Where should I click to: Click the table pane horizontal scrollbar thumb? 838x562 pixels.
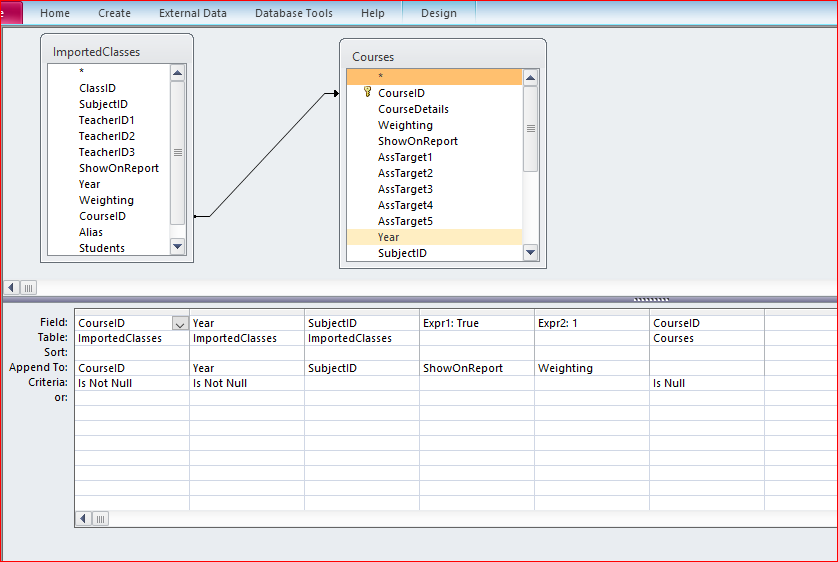click(28, 288)
